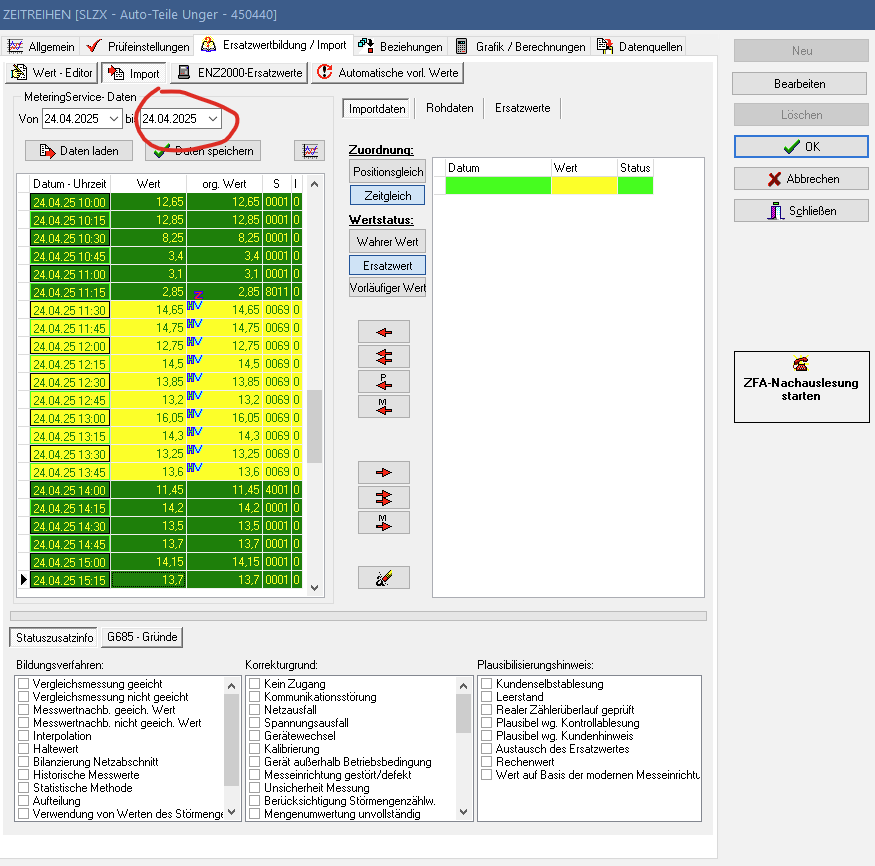Click the left arrow button marked P

384,381
